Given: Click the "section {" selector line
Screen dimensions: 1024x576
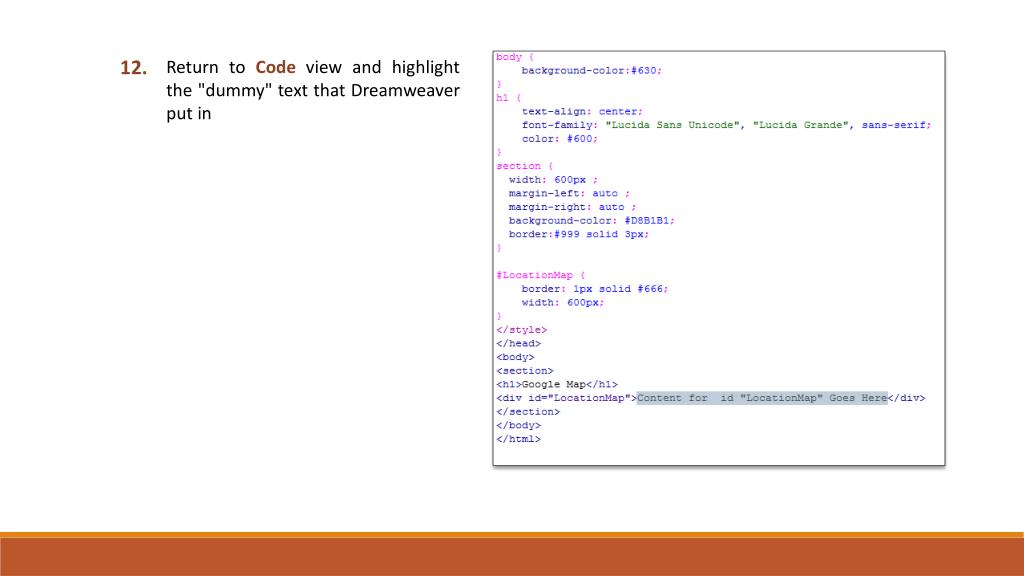Looking at the screenshot, I should click(x=524, y=166).
